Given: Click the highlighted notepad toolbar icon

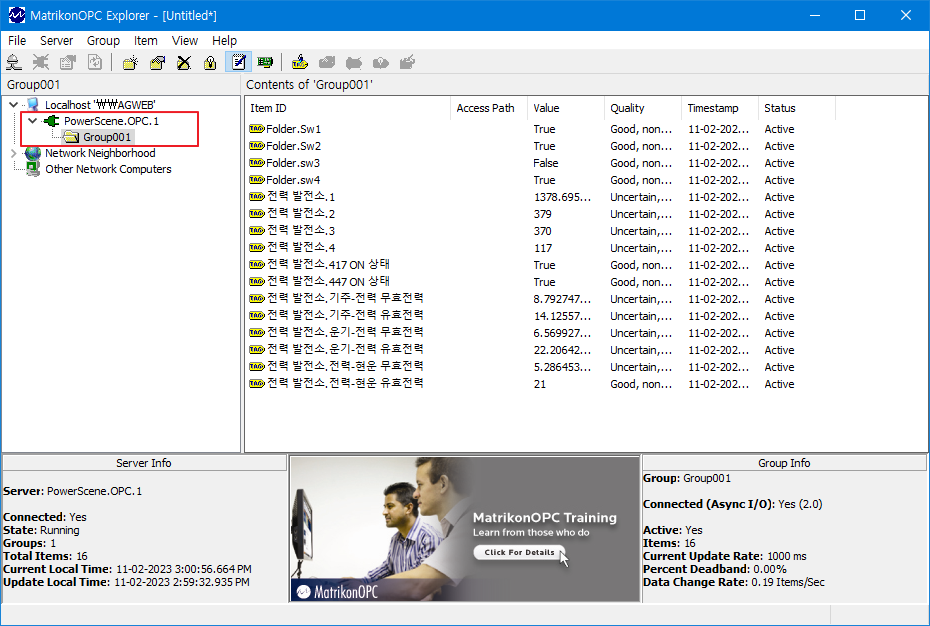Looking at the screenshot, I should 238,63.
